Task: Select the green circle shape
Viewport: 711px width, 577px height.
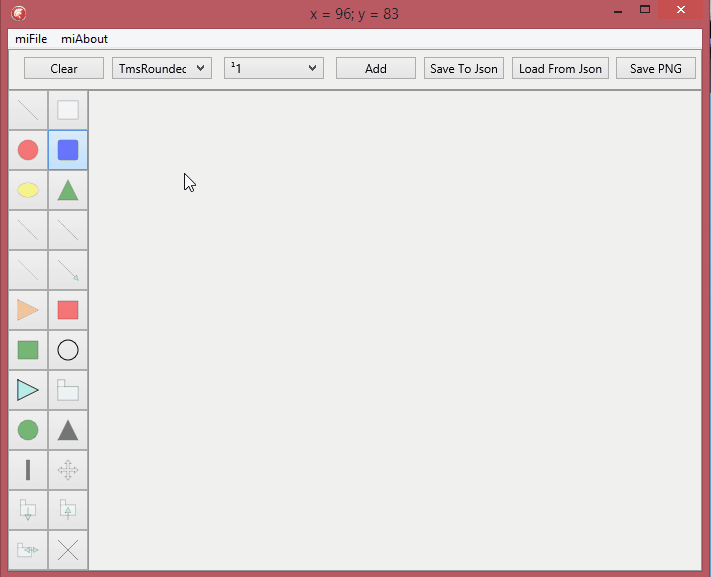Action: (x=28, y=430)
